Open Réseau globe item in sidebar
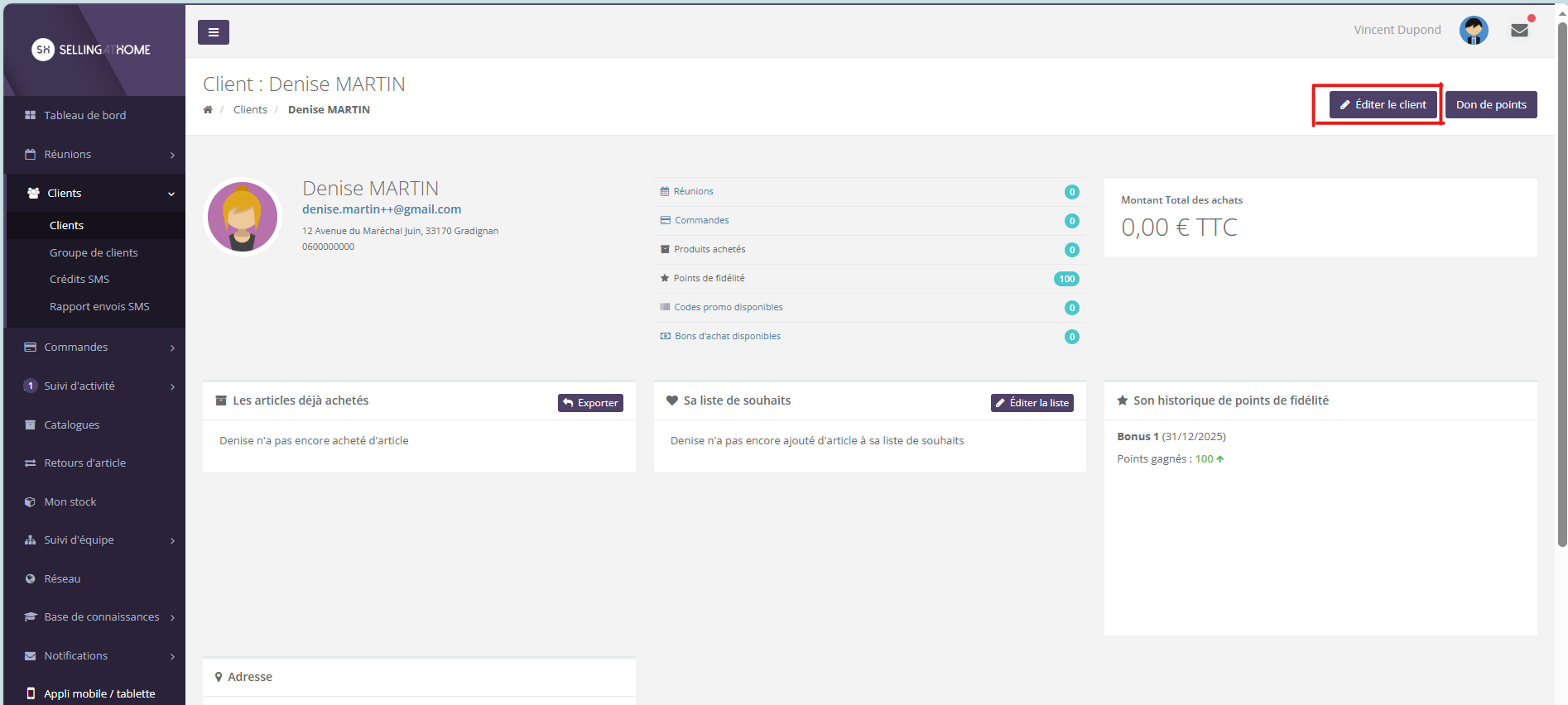This screenshot has height=705, width=1568. 62,578
